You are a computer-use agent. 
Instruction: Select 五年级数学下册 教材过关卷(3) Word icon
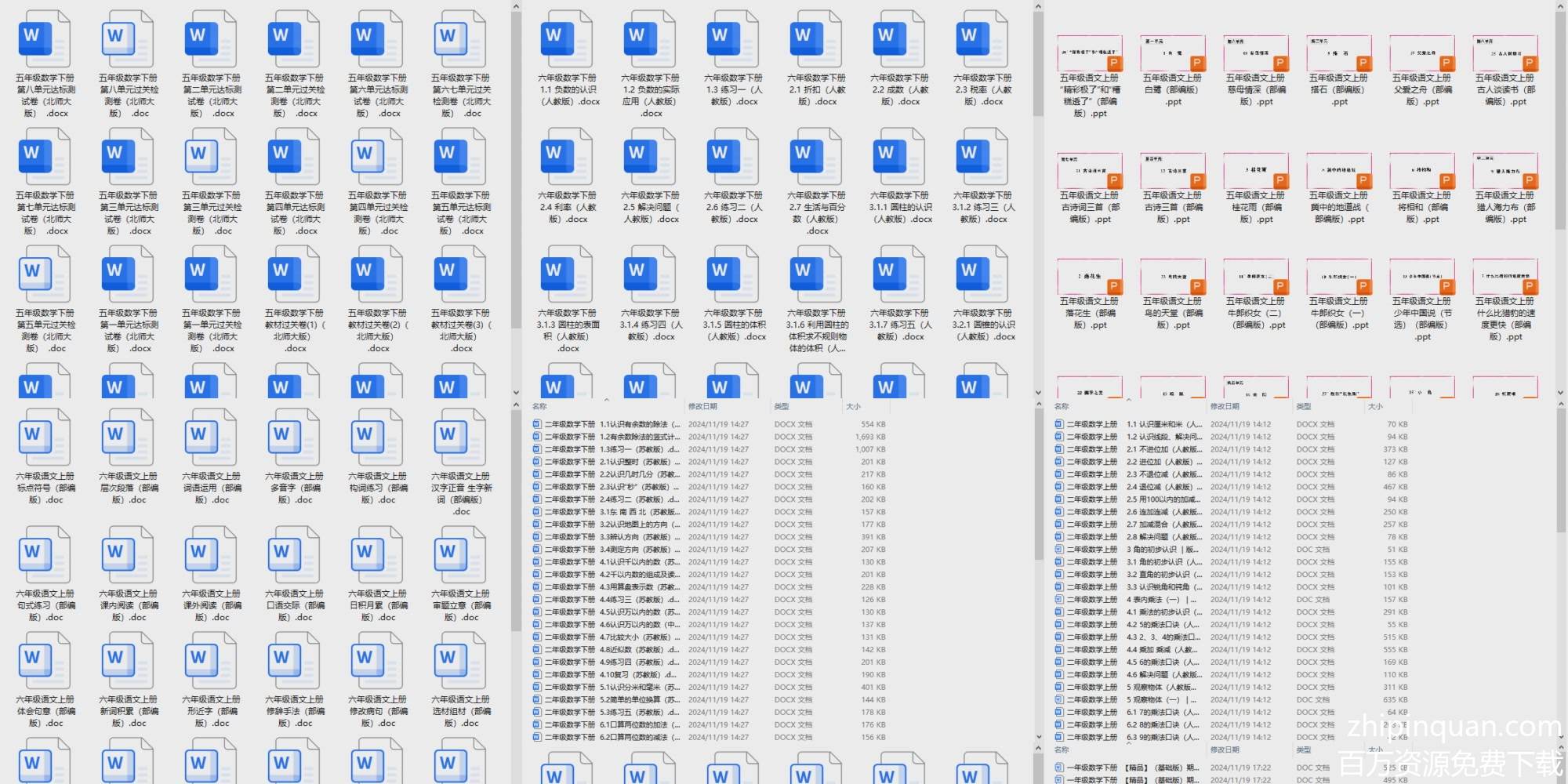pos(460,274)
